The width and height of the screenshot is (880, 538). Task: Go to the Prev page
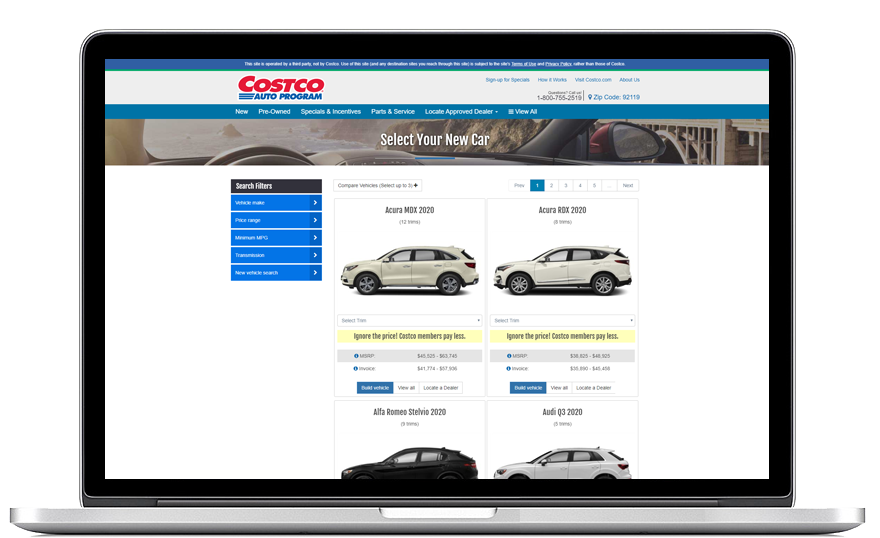(519, 185)
